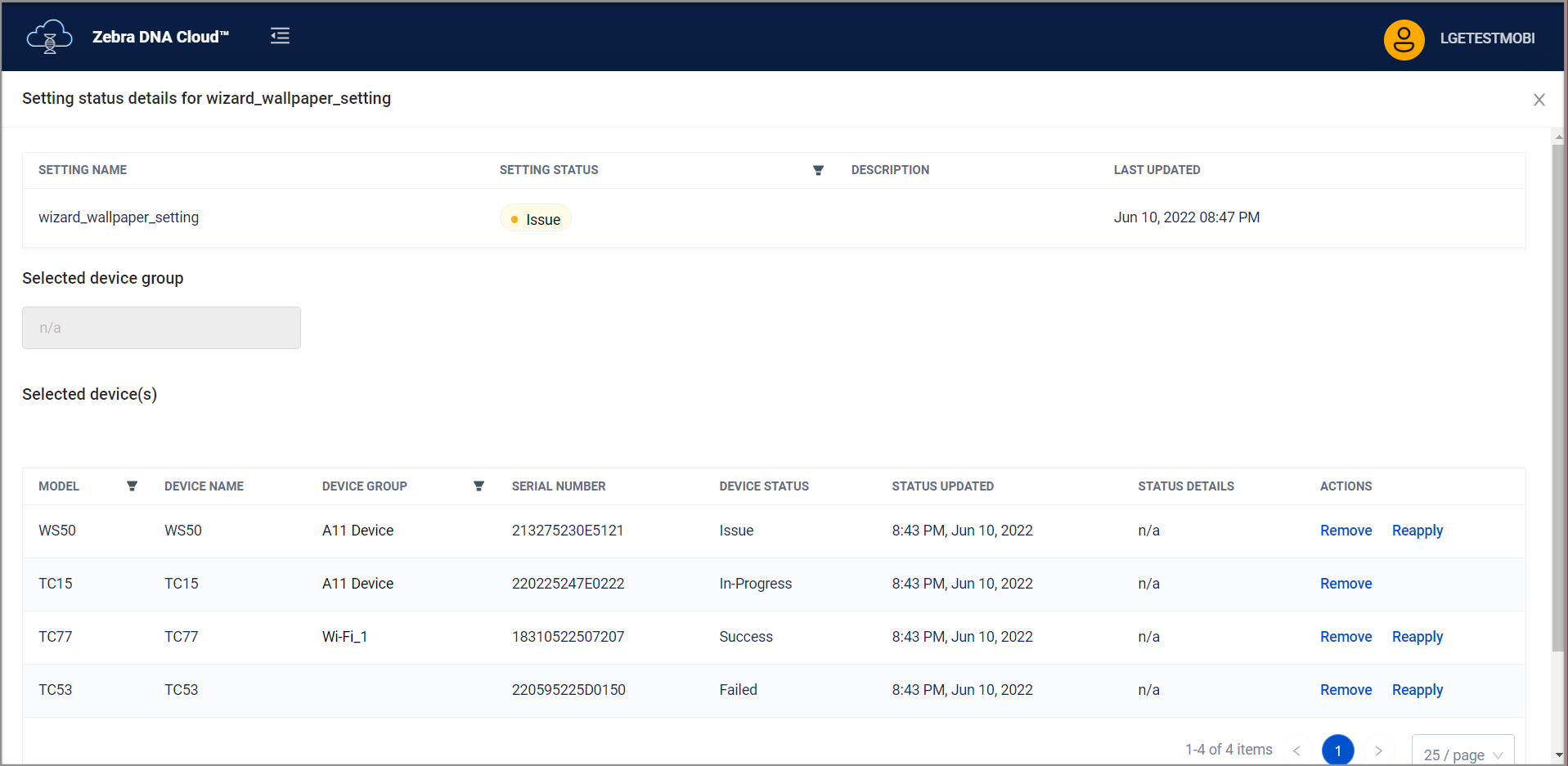Expand the 25 / page size dropdown
1568x766 pixels.
click(1462, 754)
